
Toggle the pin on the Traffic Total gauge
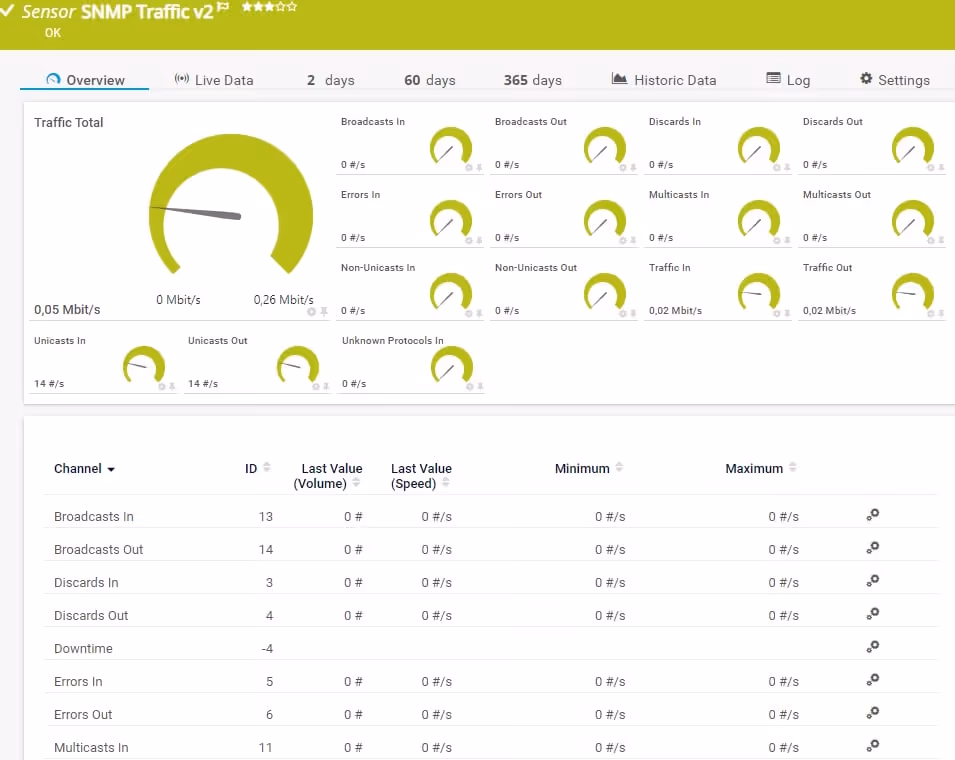click(x=325, y=312)
